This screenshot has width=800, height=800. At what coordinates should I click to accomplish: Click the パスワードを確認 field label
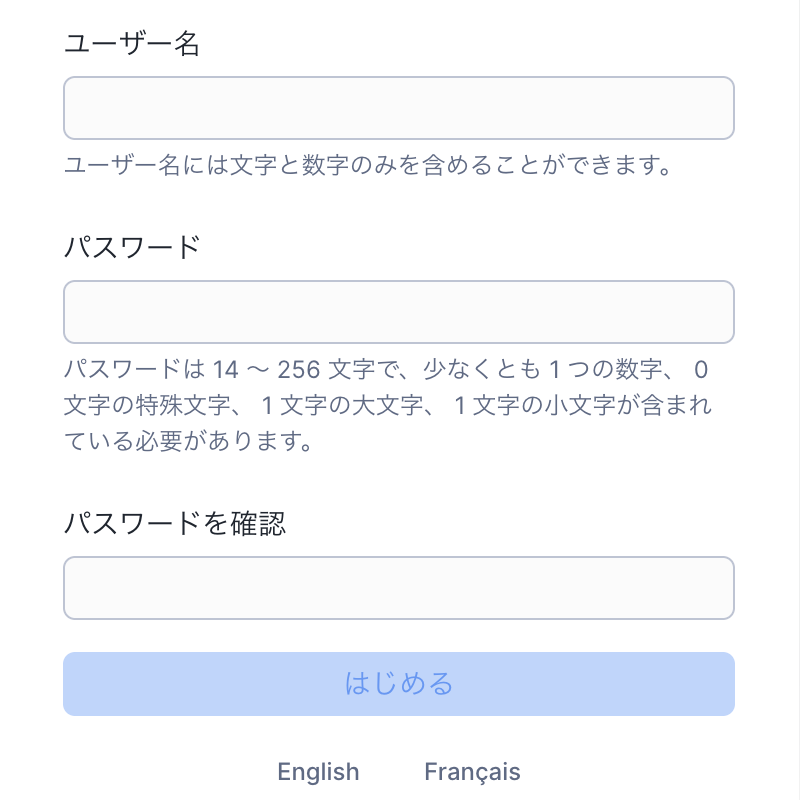click(175, 523)
